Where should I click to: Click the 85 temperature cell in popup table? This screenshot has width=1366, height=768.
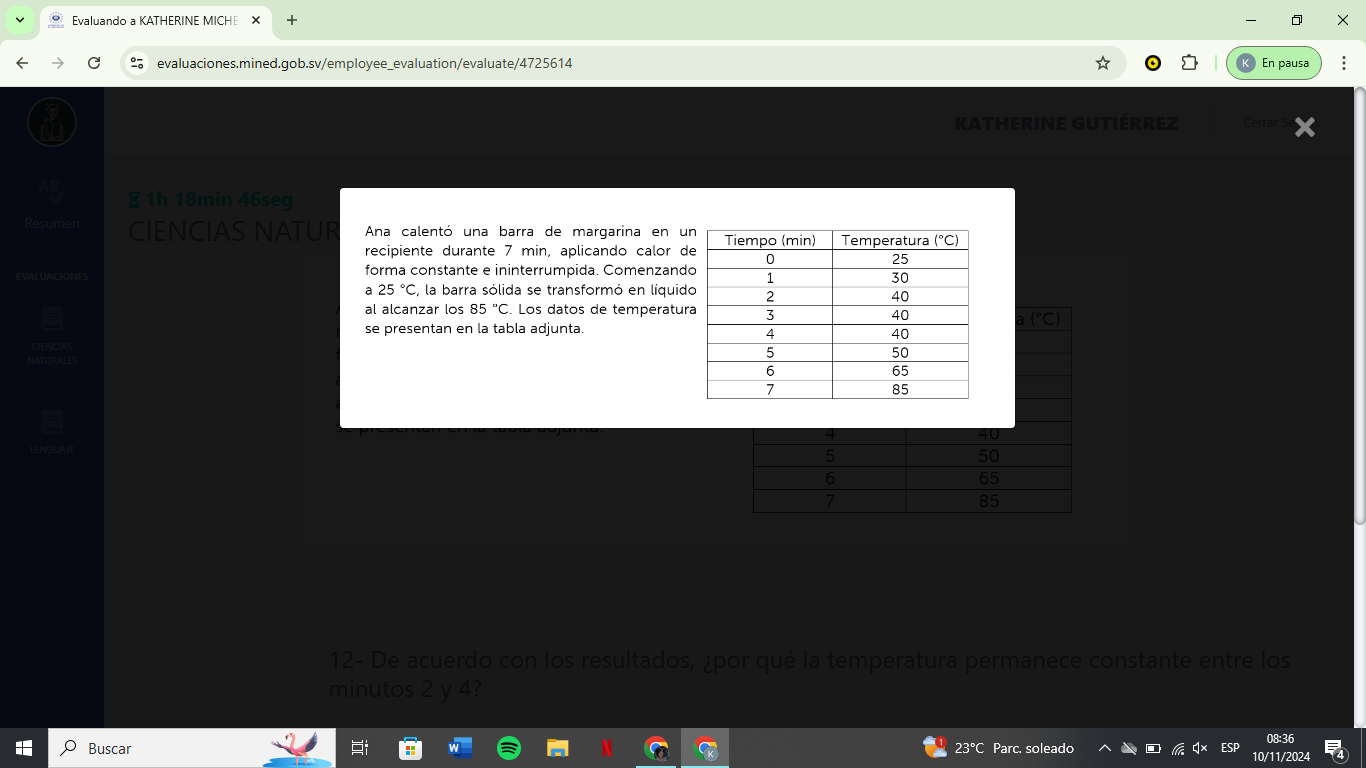pyautogui.click(x=900, y=390)
